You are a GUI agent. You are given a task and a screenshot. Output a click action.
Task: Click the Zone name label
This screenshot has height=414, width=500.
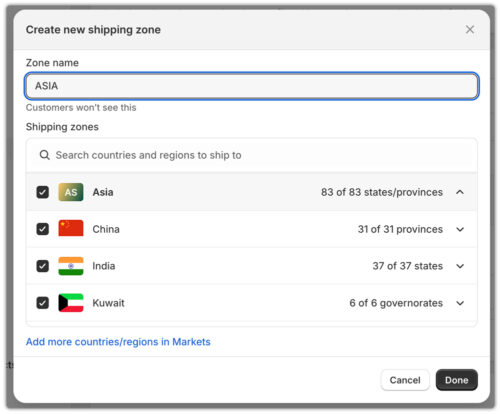52,63
